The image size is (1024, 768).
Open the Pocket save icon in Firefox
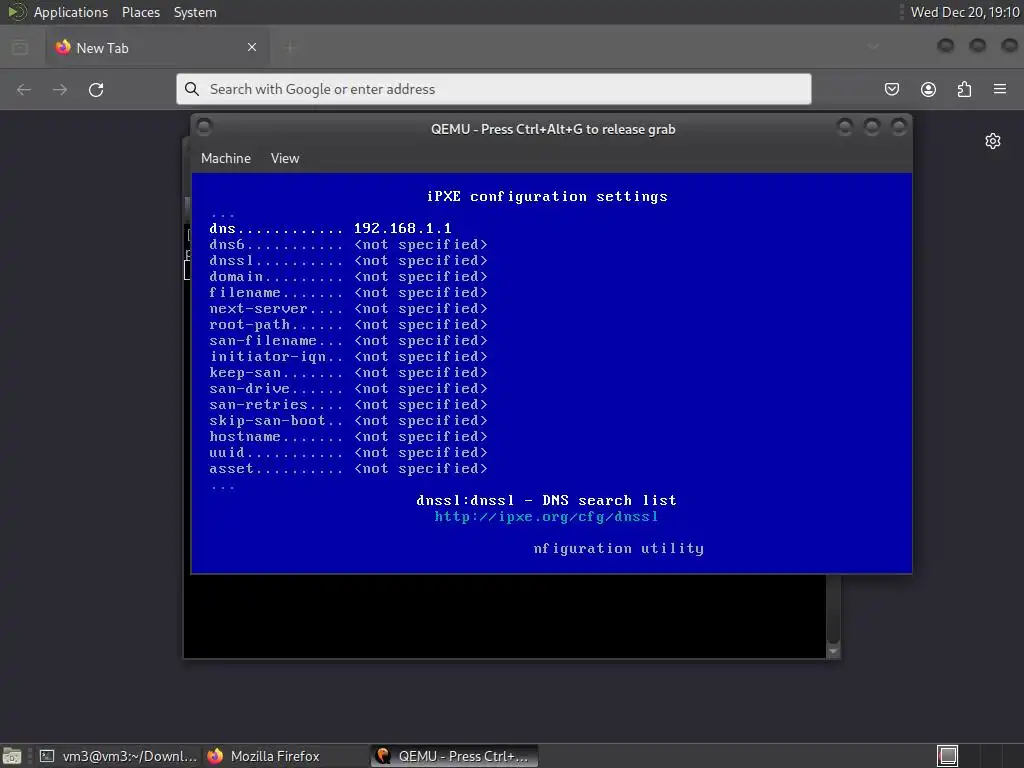click(x=892, y=89)
